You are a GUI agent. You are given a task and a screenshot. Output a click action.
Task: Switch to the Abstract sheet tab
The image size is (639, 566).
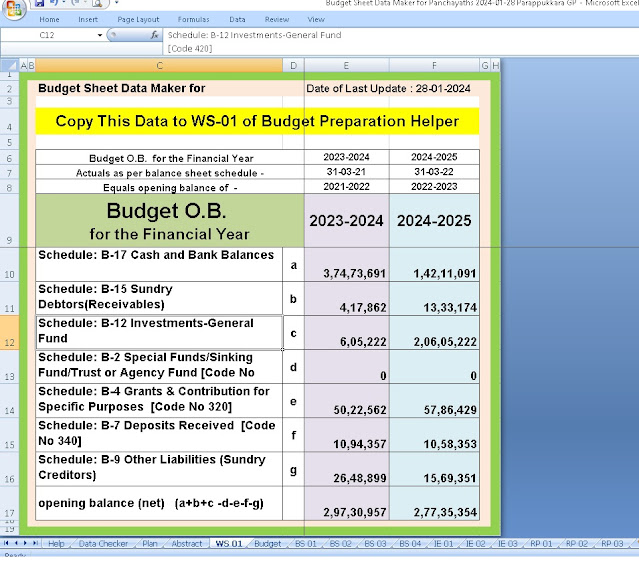point(187,544)
